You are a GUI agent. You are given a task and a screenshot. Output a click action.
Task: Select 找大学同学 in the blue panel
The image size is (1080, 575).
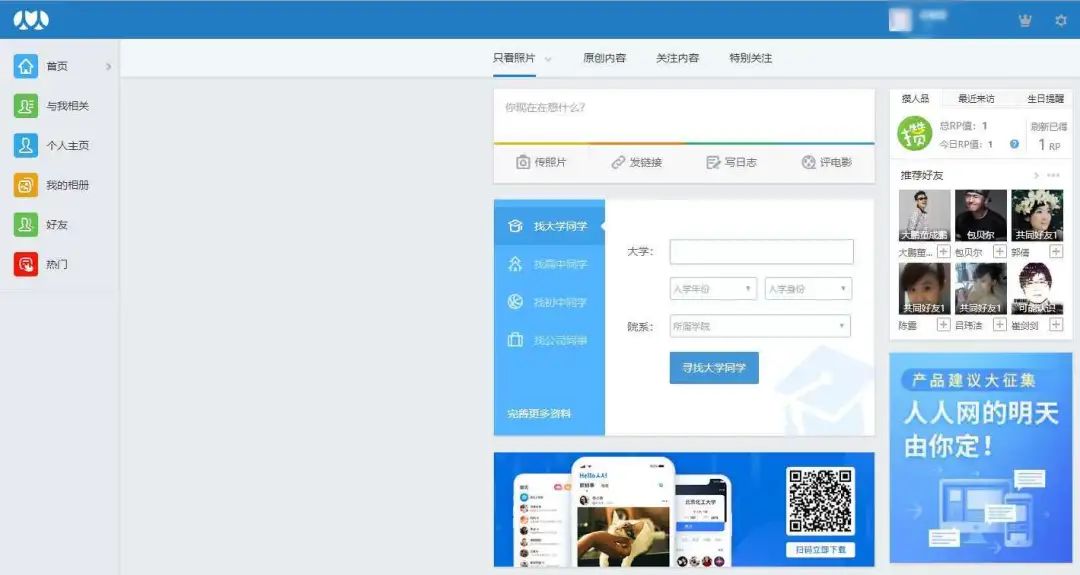pos(549,226)
